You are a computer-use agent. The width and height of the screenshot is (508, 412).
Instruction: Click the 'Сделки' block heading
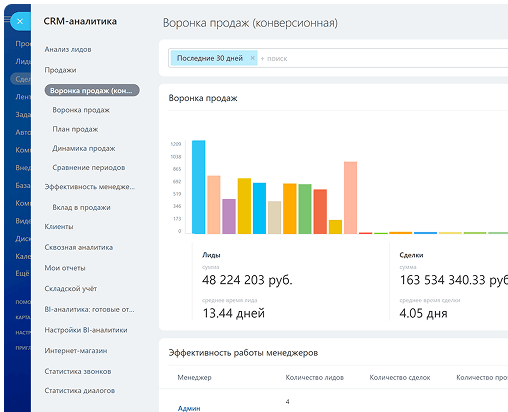pos(411,255)
